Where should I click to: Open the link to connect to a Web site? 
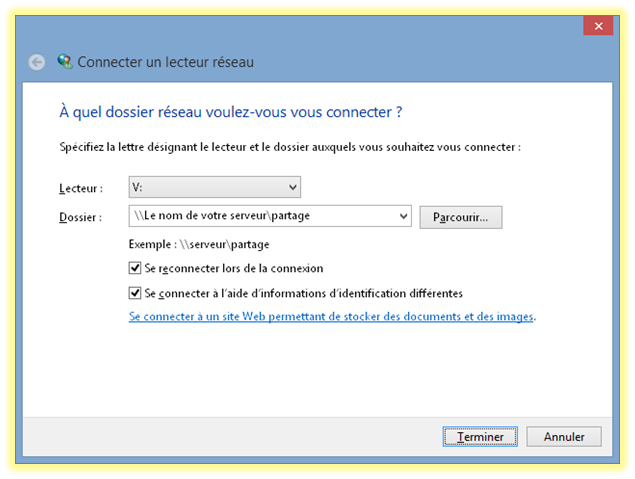331,316
